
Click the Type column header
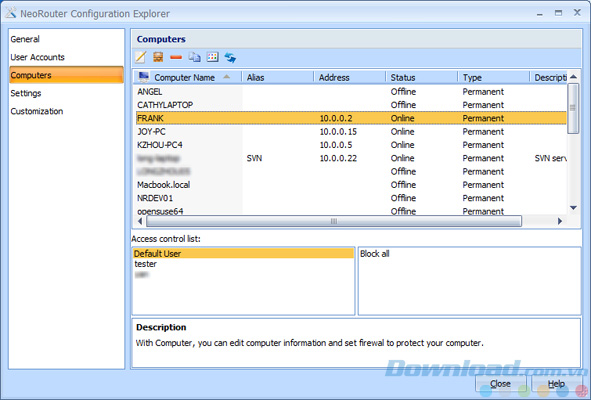coord(493,77)
